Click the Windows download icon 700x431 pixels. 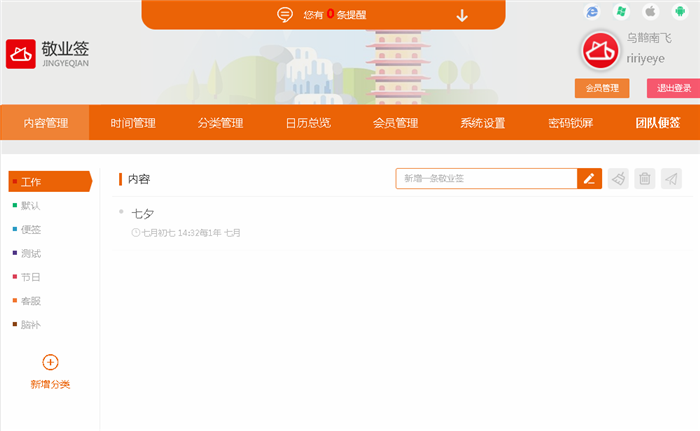[621, 12]
